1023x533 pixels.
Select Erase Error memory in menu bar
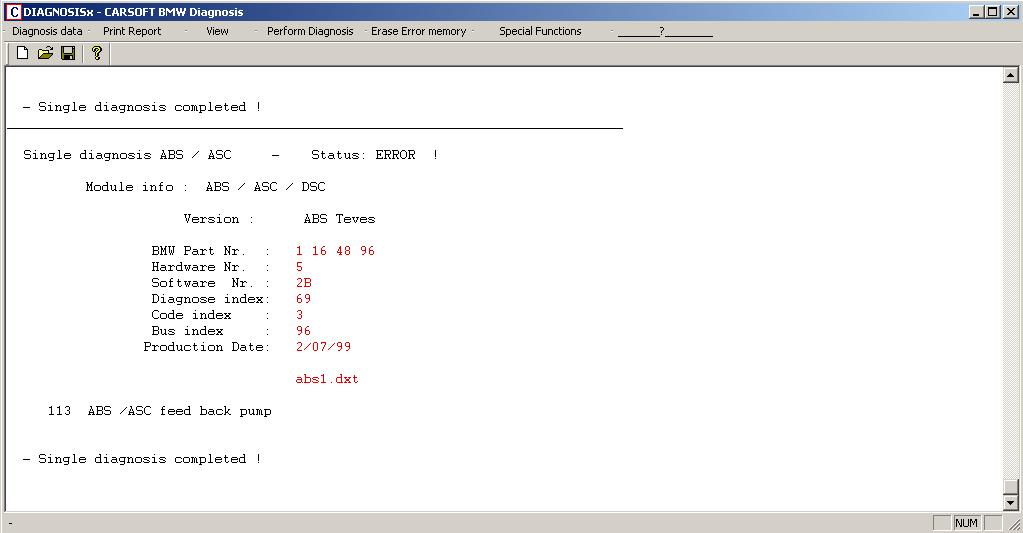[418, 31]
